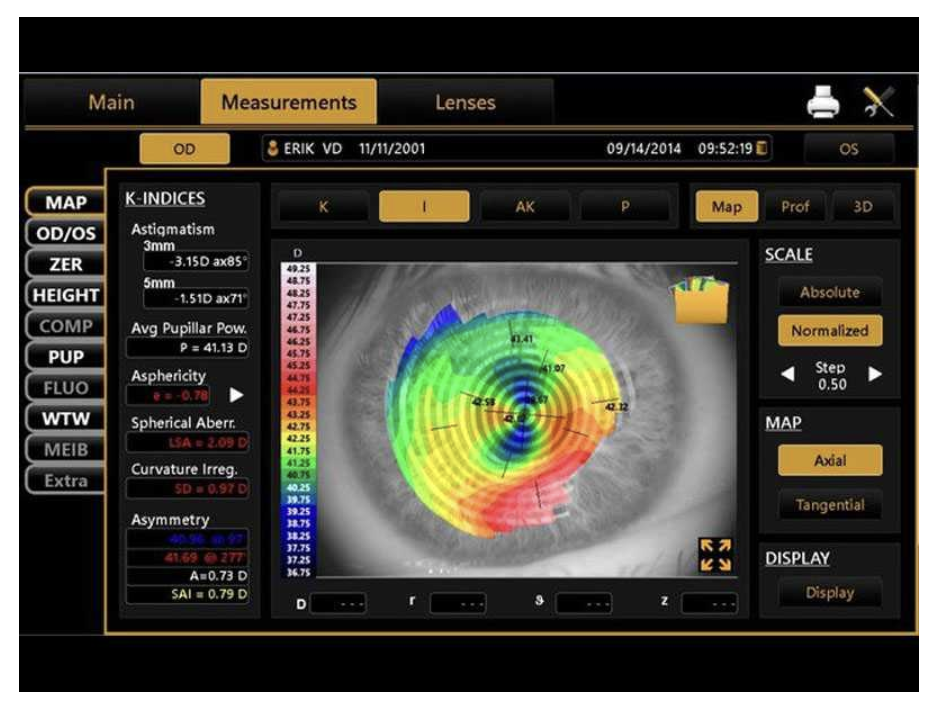
Task: Expand Asphericity with the white arrow
Action: 237,395
